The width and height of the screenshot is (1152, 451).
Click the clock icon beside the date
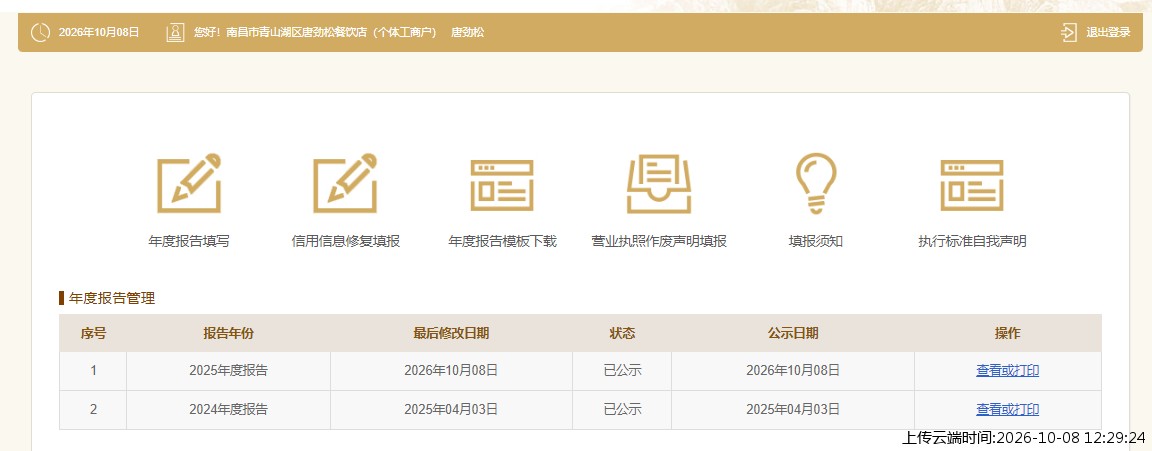click(x=40, y=32)
